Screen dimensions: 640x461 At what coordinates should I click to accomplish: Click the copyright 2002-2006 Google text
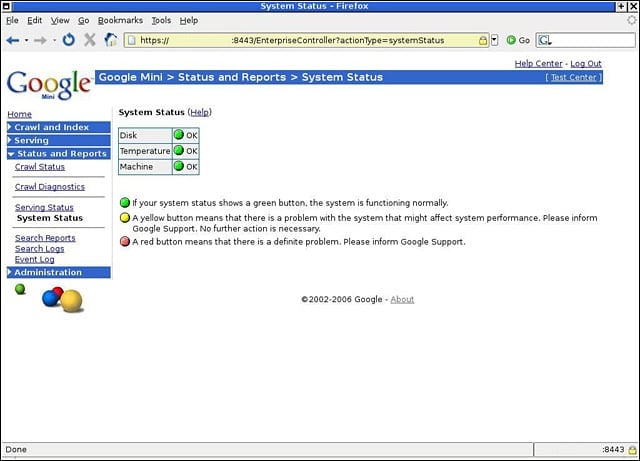(x=342, y=299)
